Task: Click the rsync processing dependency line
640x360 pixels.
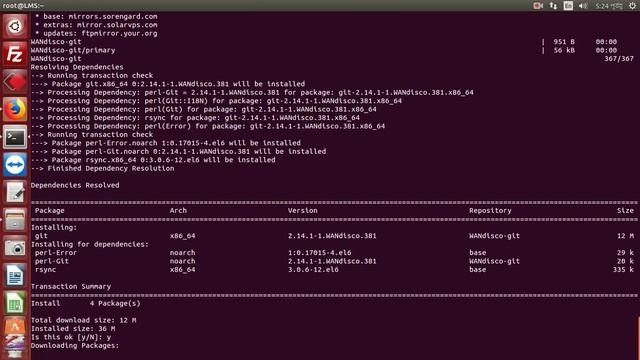Action: click(196, 118)
